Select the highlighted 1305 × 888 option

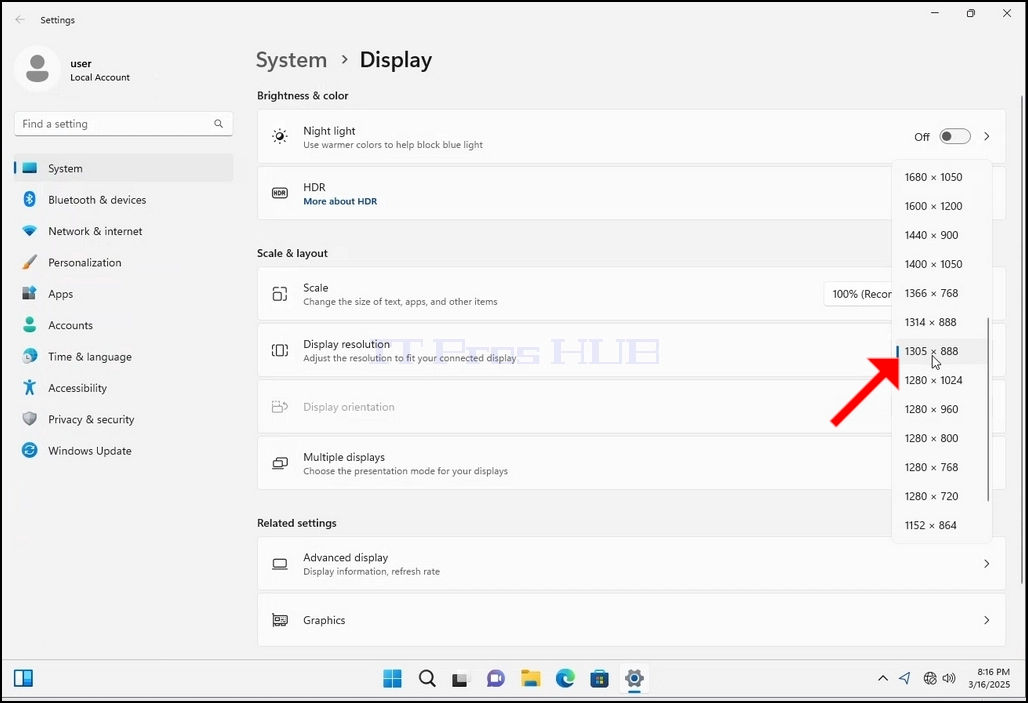pyautogui.click(x=941, y=351)
